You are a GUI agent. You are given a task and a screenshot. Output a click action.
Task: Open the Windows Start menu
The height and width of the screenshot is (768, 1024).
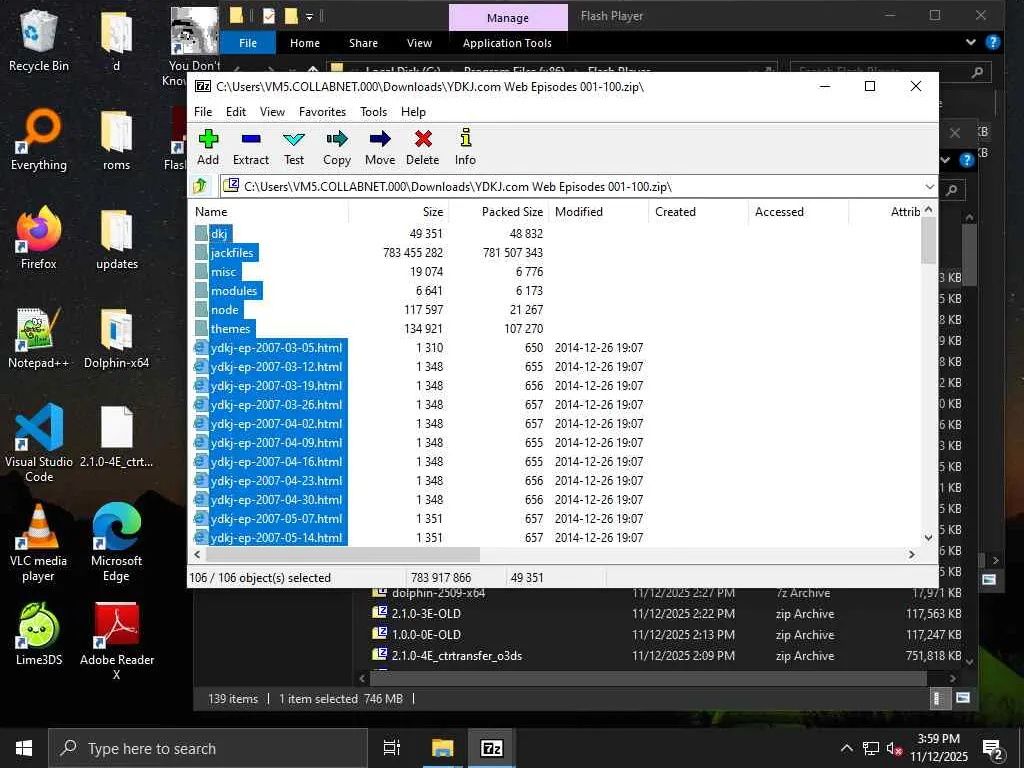coord(24,748)
